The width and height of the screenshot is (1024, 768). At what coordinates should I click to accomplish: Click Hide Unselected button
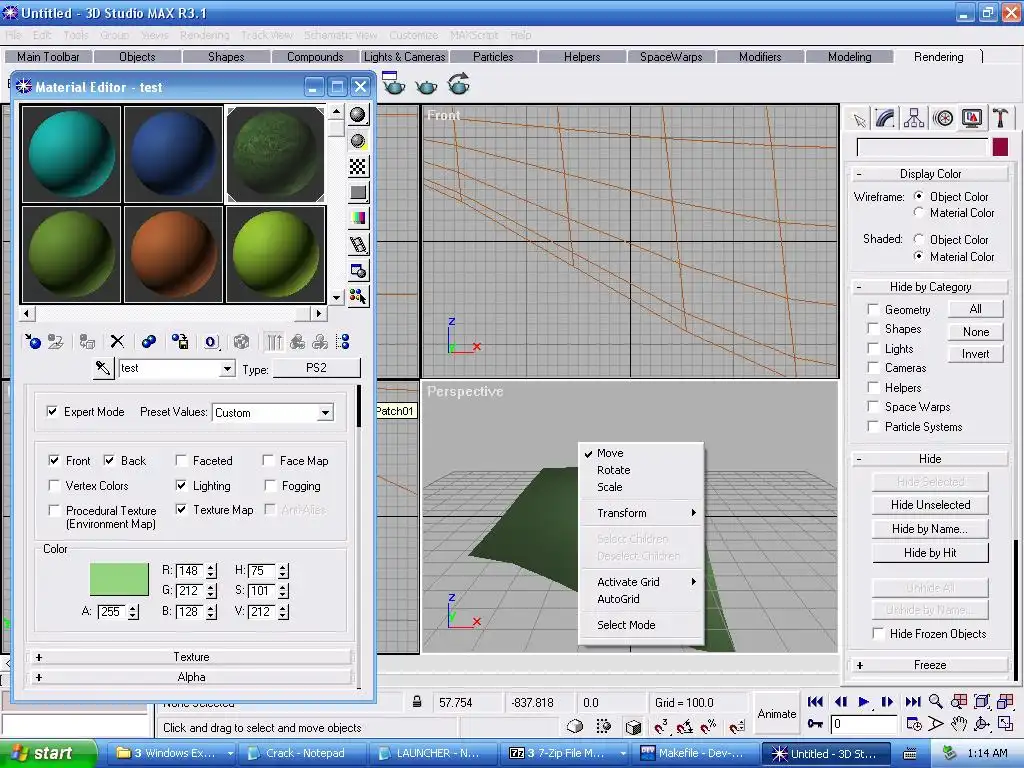[x=930, y=505]
